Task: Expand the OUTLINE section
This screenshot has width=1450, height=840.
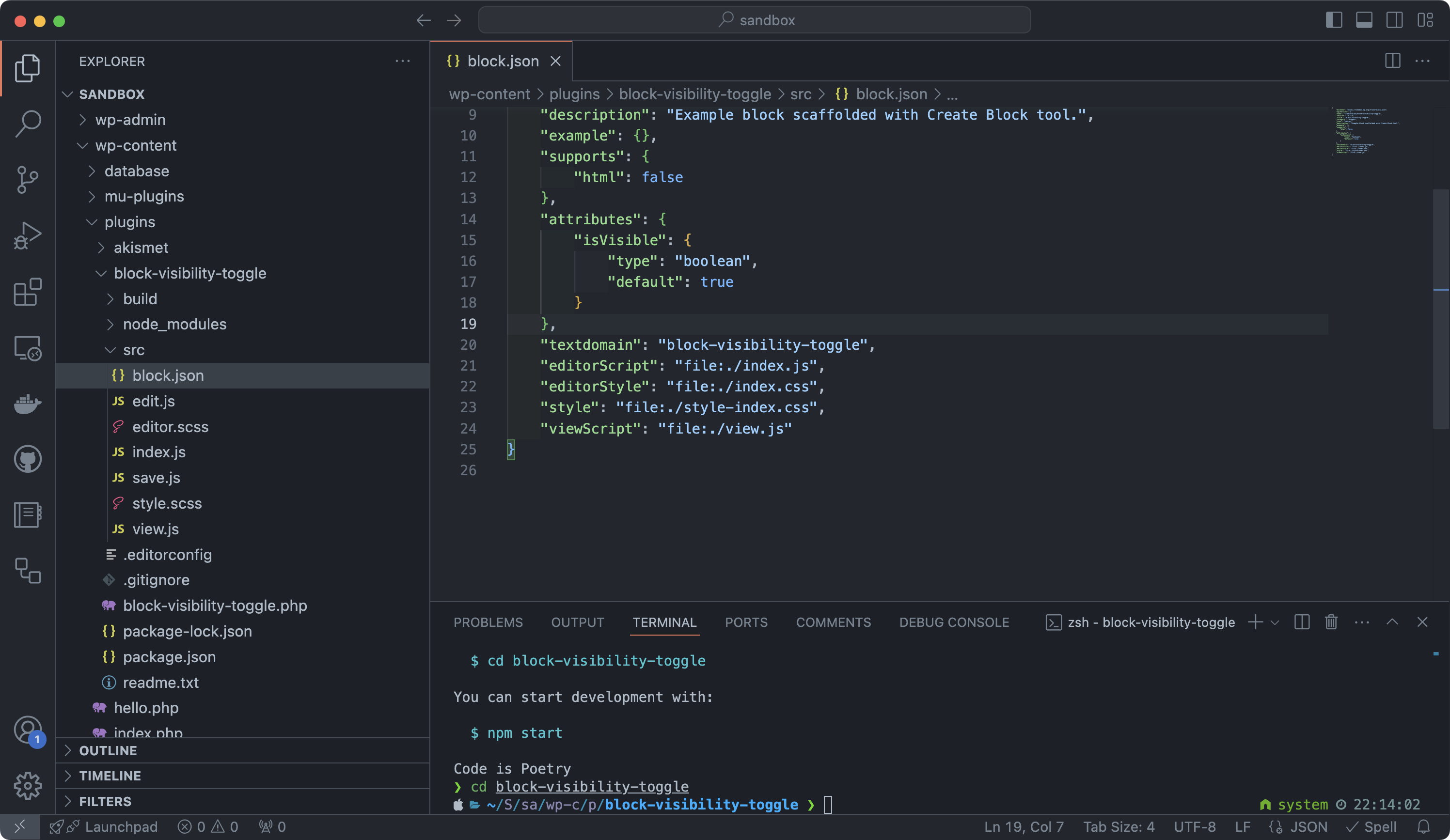Action: coord(243,750)
